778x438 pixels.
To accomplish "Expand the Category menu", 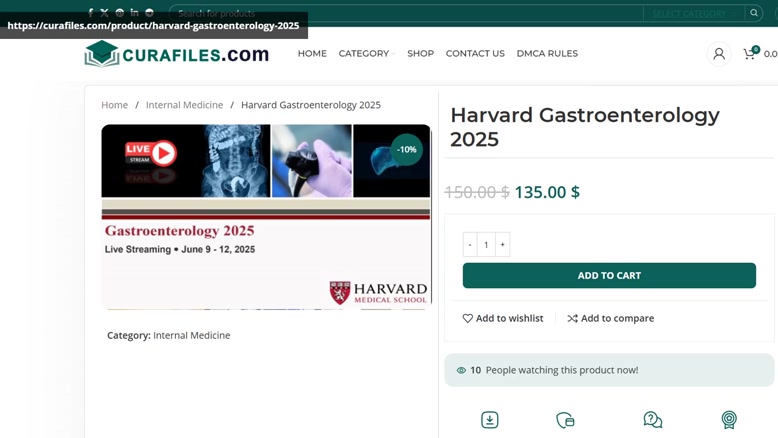I will click(367, 54).
